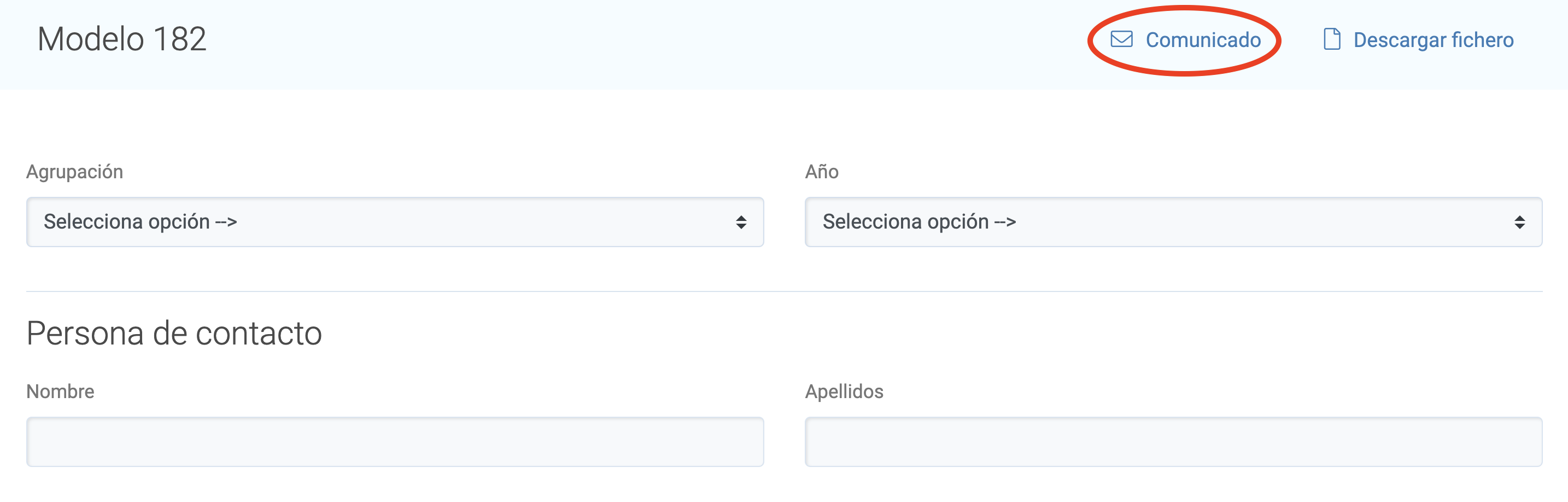Image resolution: width=1568 pixels, height=502 pixels.
Task: Click the divider line above Persona de contacto
Action: tap(784, 291)
